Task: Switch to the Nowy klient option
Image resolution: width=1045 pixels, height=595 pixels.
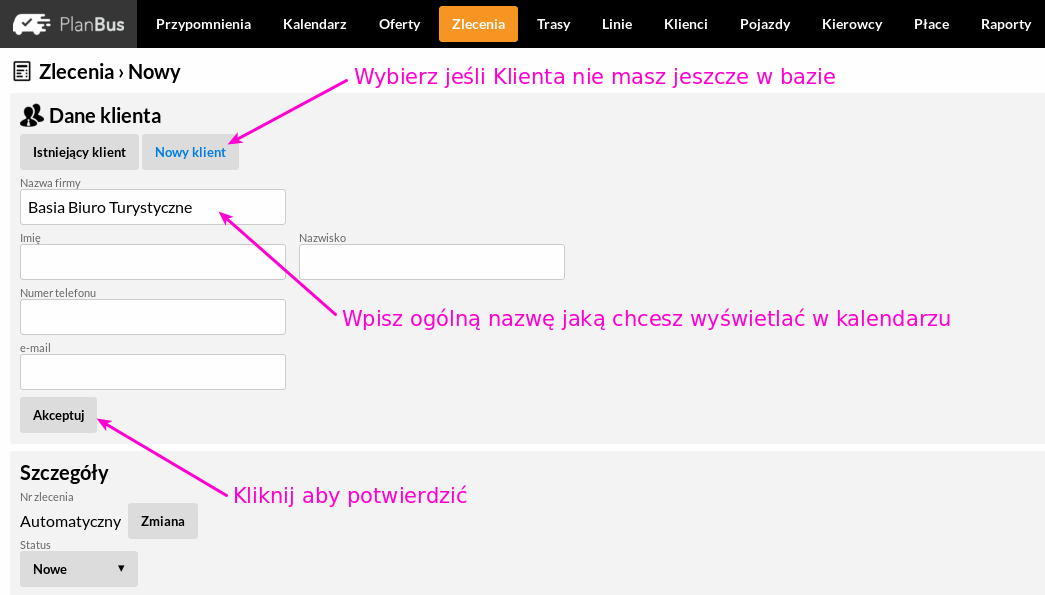Action: (190, 152)
